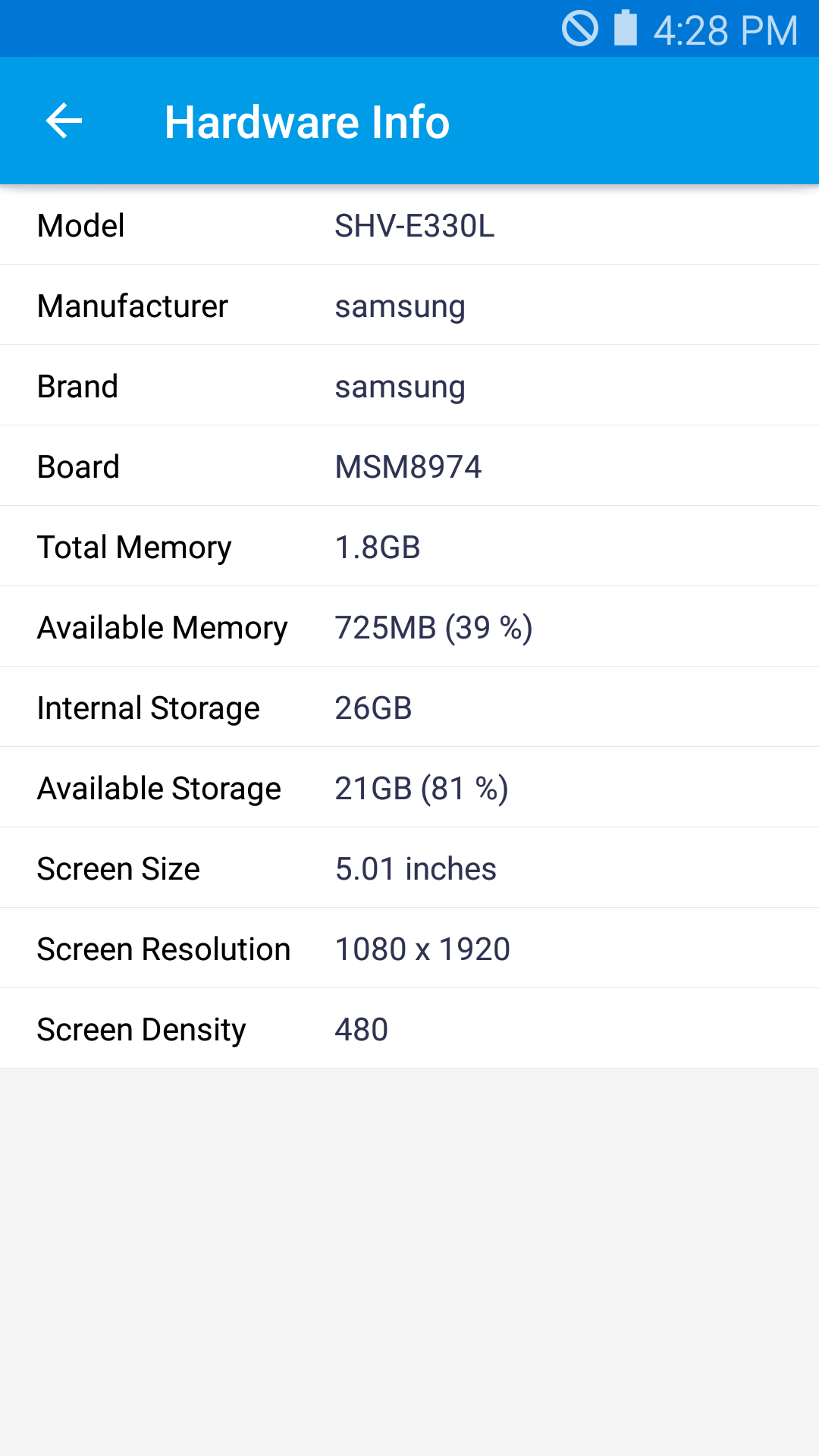Select the Model SHV-E330L row
This screenshot has height=1456, width=819.
click(409, 225)
